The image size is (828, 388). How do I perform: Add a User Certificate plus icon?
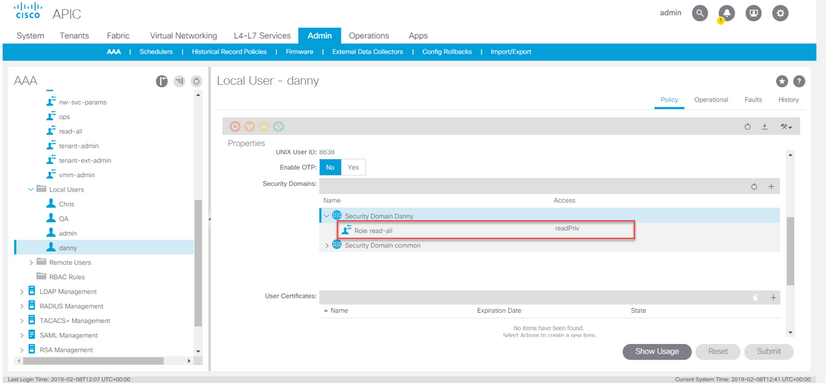[x=773, y=298]
